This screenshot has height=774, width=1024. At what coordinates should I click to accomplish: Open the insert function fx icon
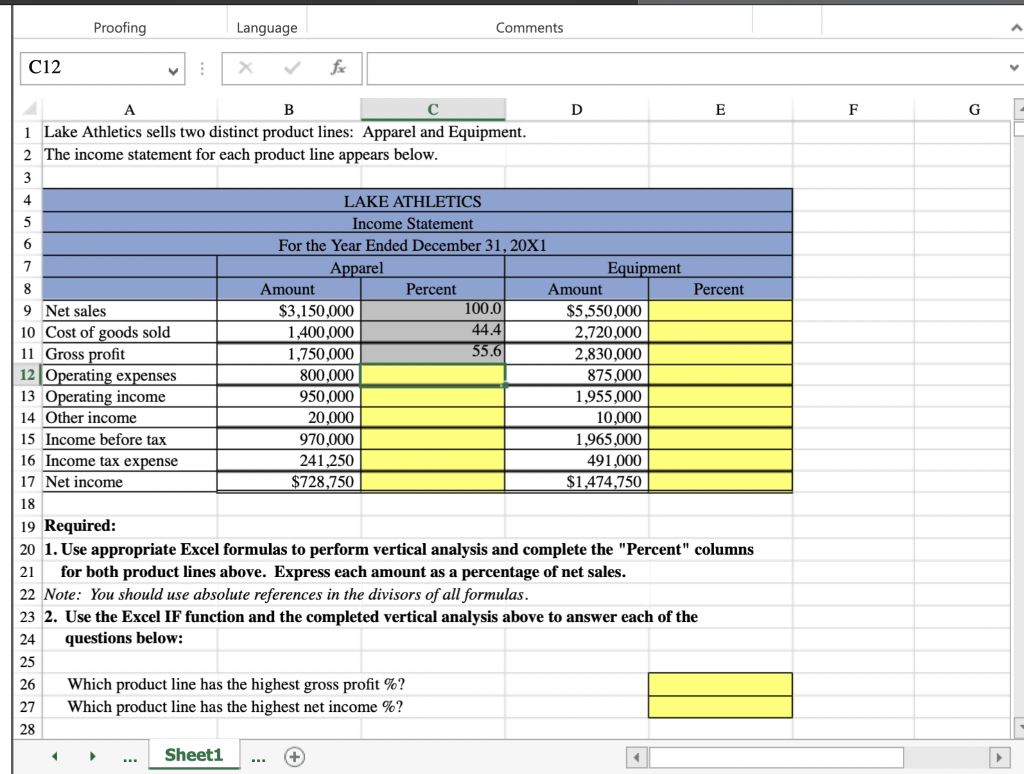[x=338, y=67]
